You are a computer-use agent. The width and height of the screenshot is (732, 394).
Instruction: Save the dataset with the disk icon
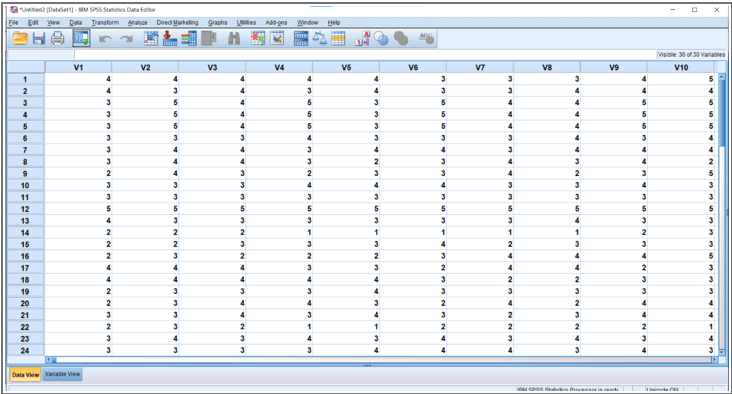39,38
